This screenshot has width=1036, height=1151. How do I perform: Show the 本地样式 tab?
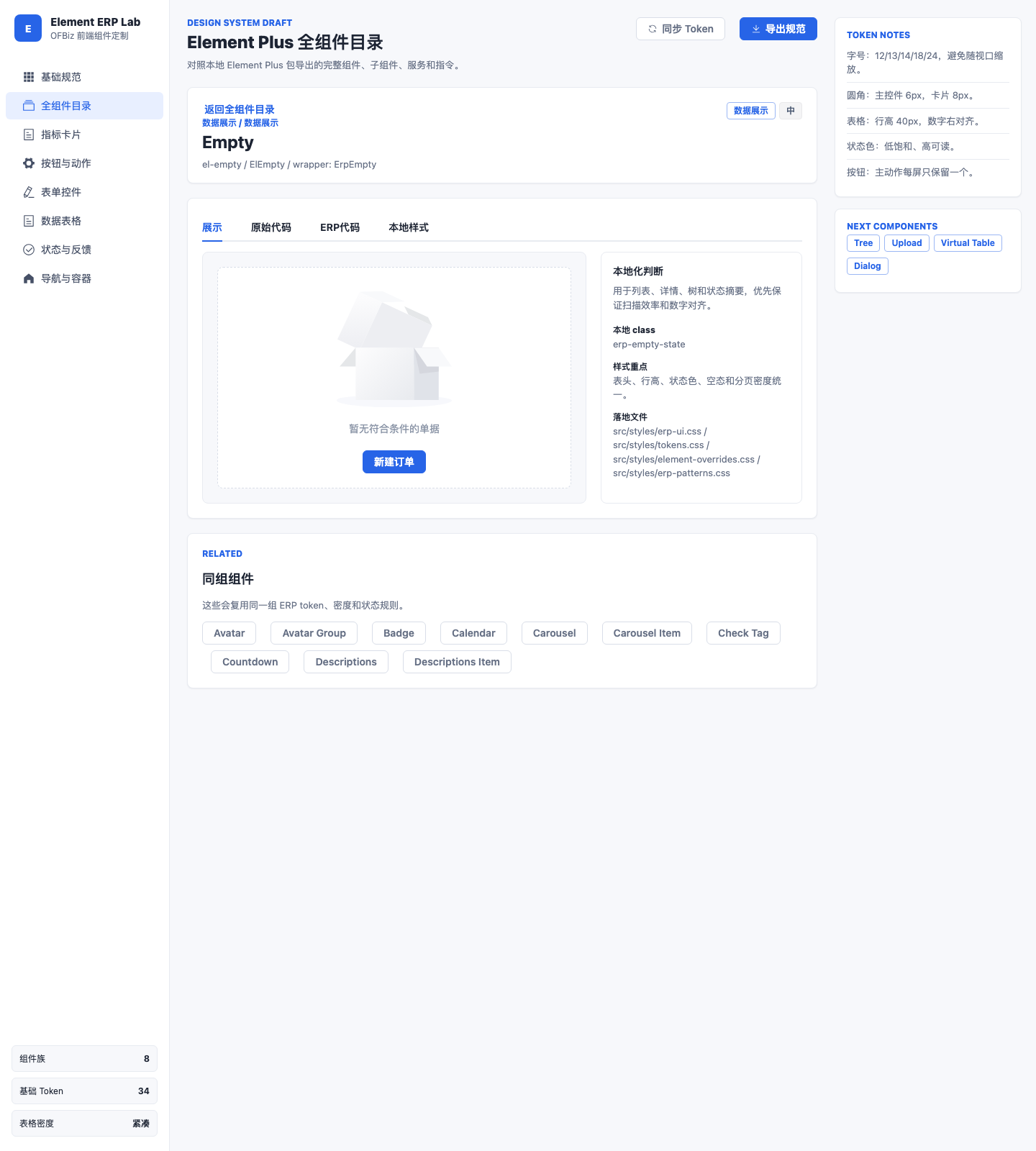pos(409,227)
